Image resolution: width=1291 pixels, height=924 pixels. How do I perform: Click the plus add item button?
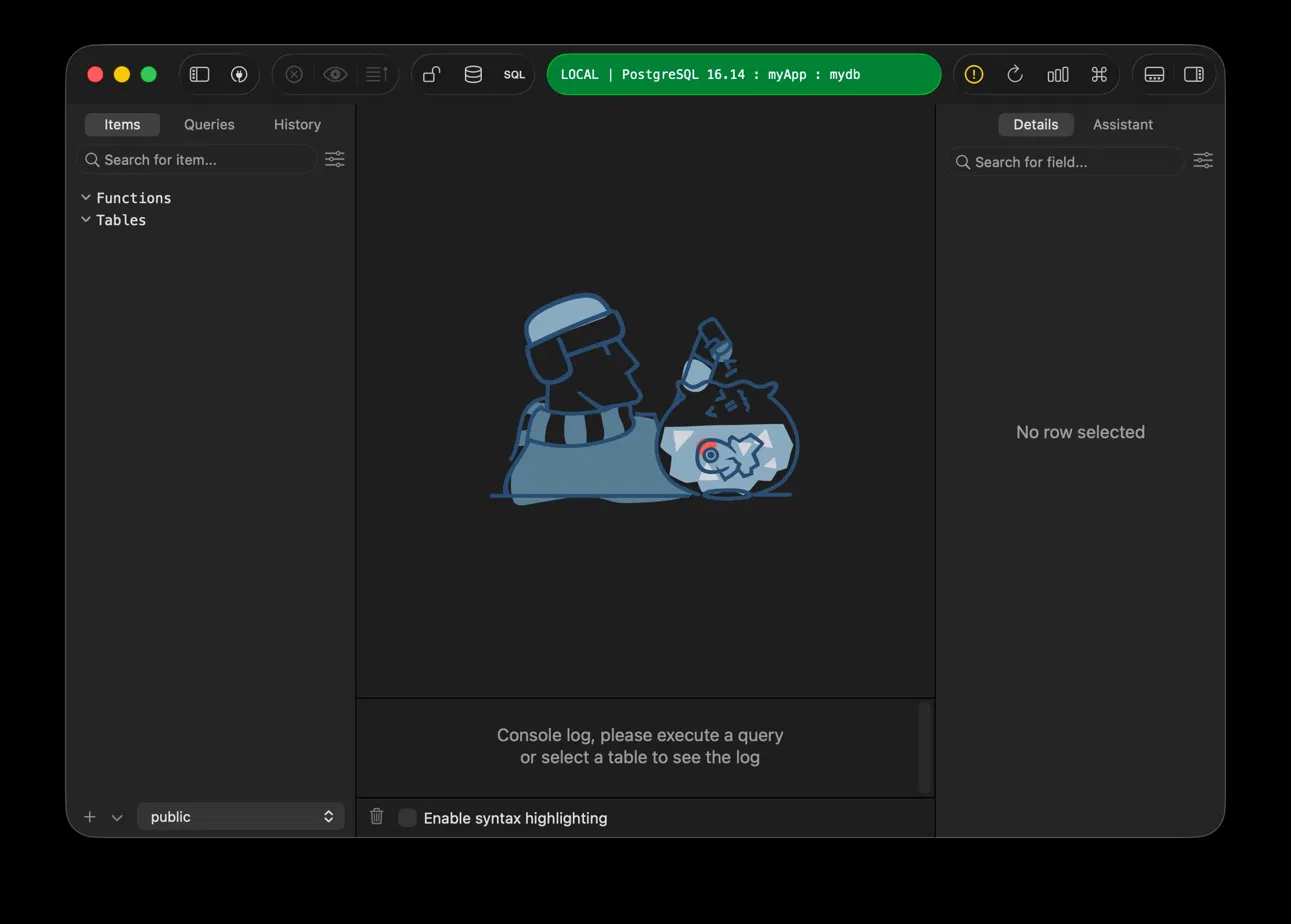click(89, 817)
